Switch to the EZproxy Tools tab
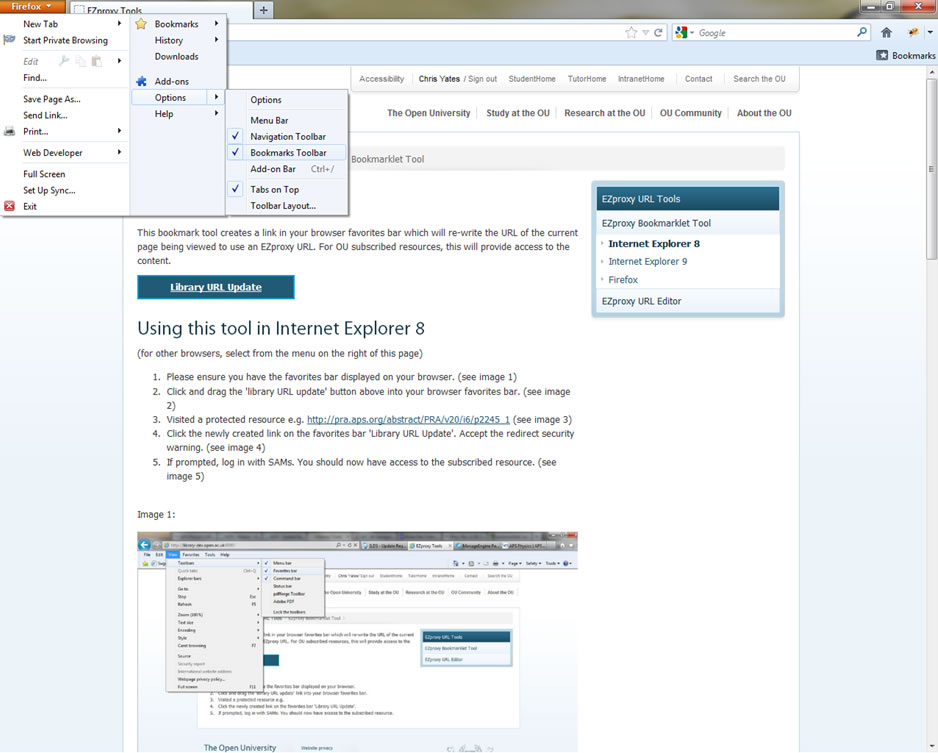The width and height of the screenshot is (938, 753). (x=162, y=10)
